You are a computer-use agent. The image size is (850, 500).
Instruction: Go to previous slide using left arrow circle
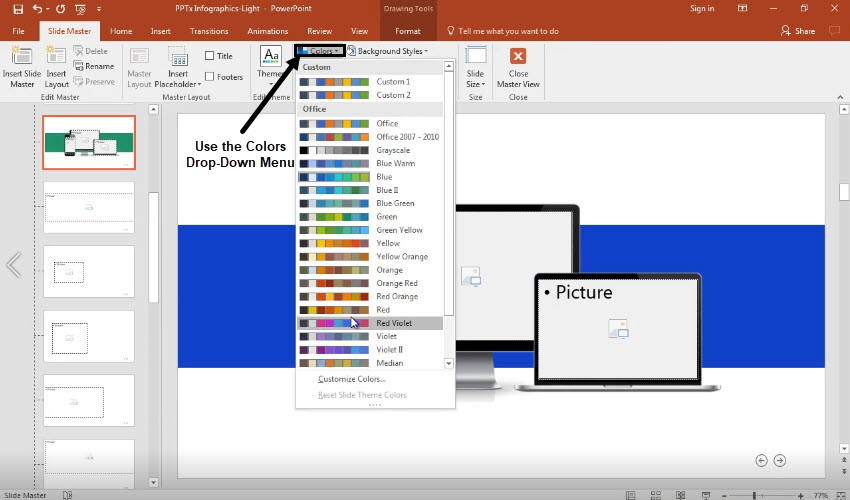pos(761,460)
